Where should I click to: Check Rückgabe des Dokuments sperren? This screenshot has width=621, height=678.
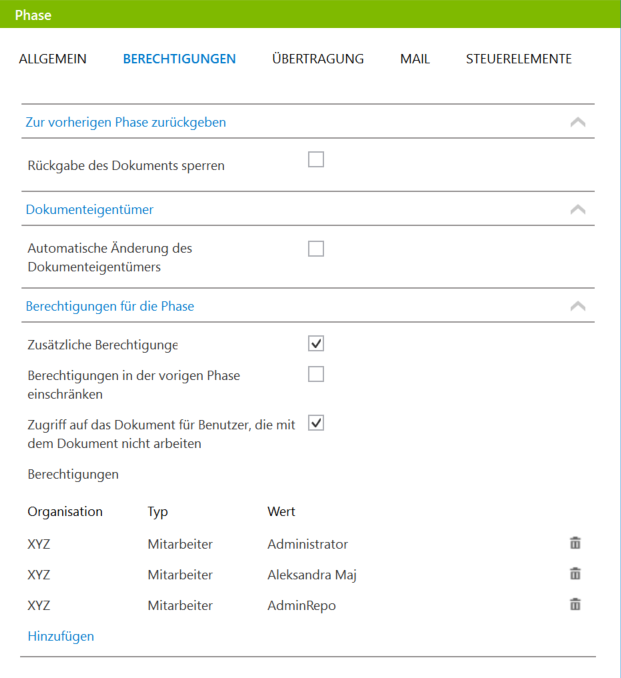coord(316,159)
